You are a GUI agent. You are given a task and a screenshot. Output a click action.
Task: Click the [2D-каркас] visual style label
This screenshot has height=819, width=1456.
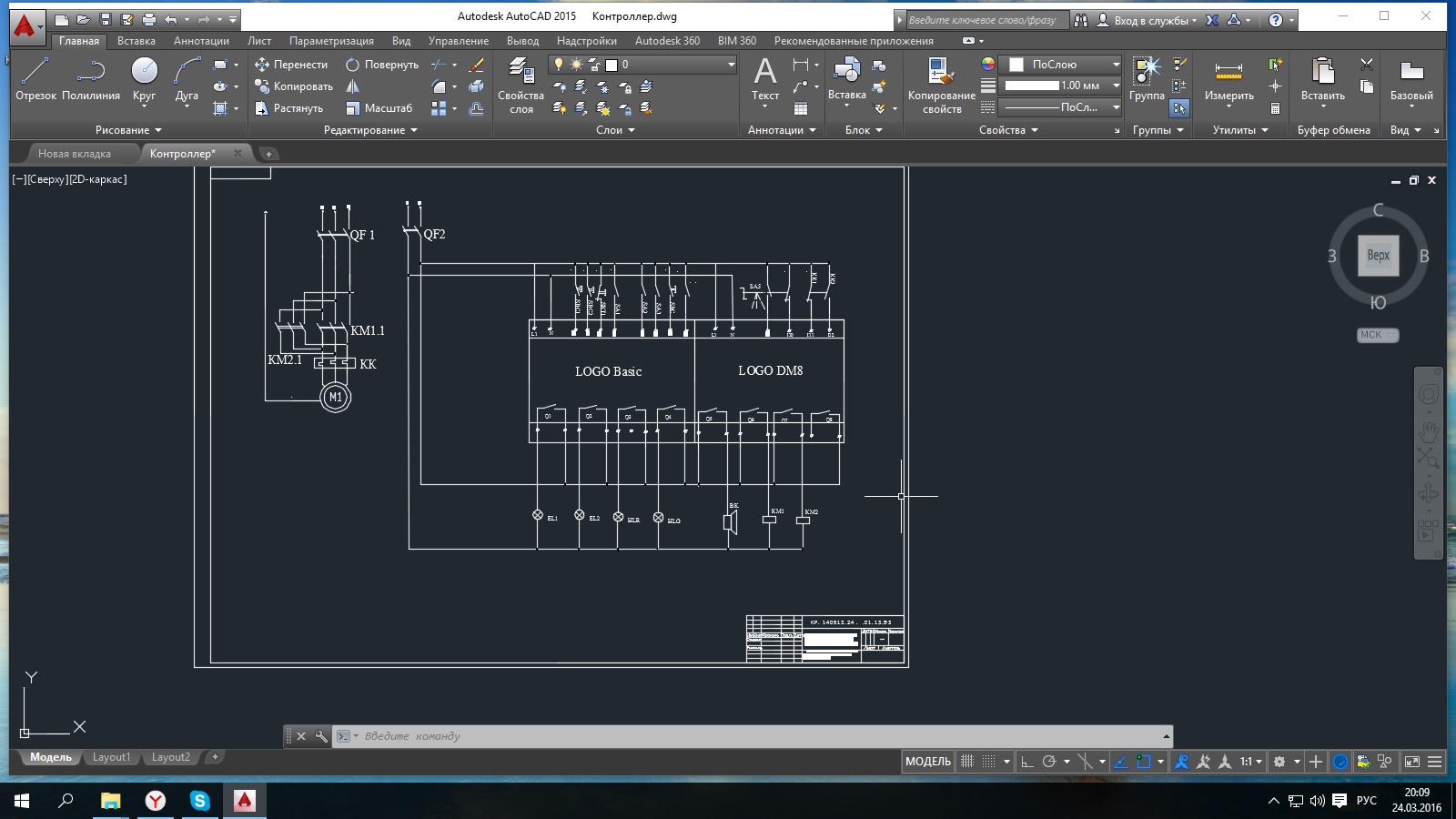click(x=98, y=179)
